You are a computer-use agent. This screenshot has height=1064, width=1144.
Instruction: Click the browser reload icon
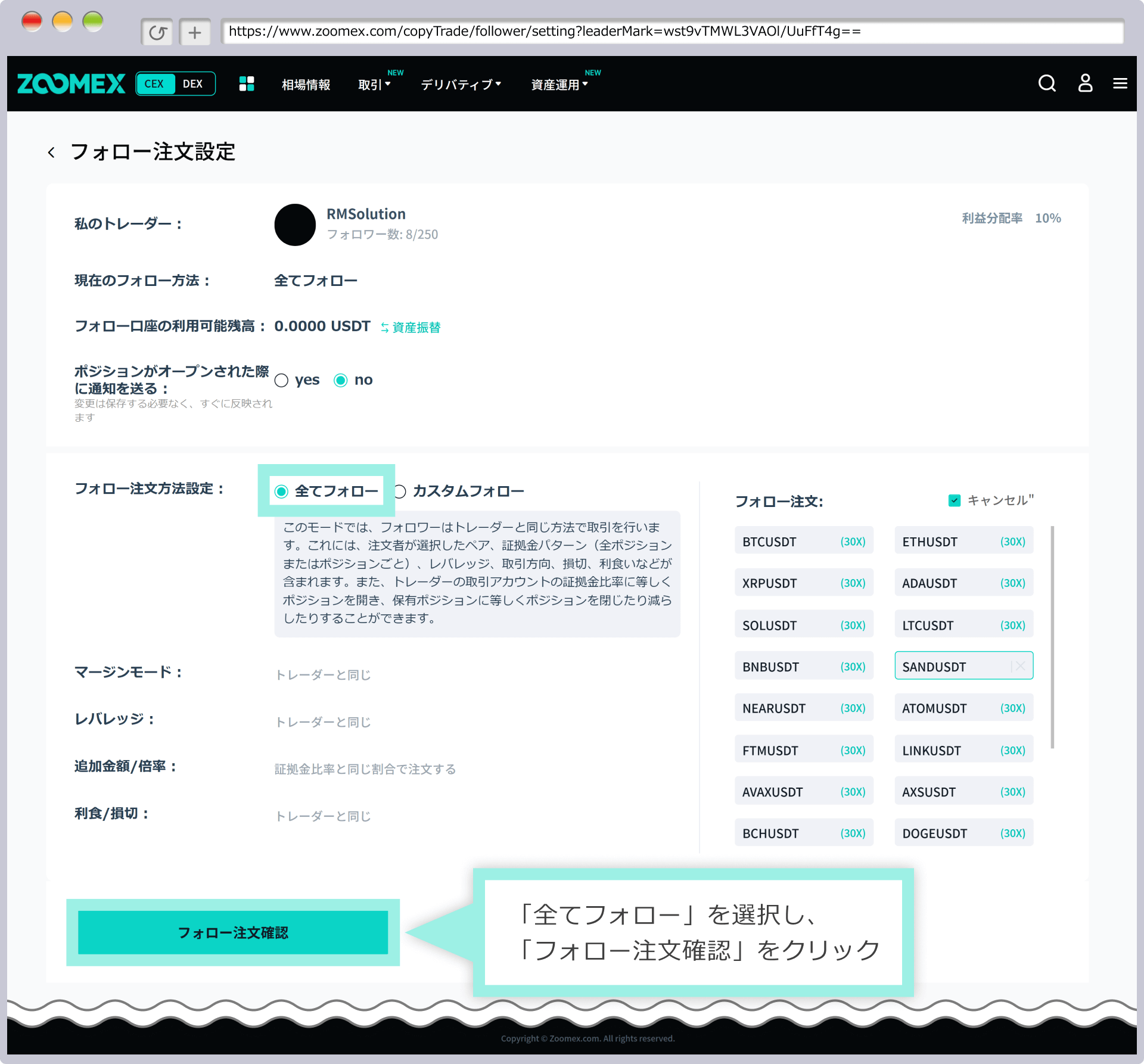click(x=157, y=32)
